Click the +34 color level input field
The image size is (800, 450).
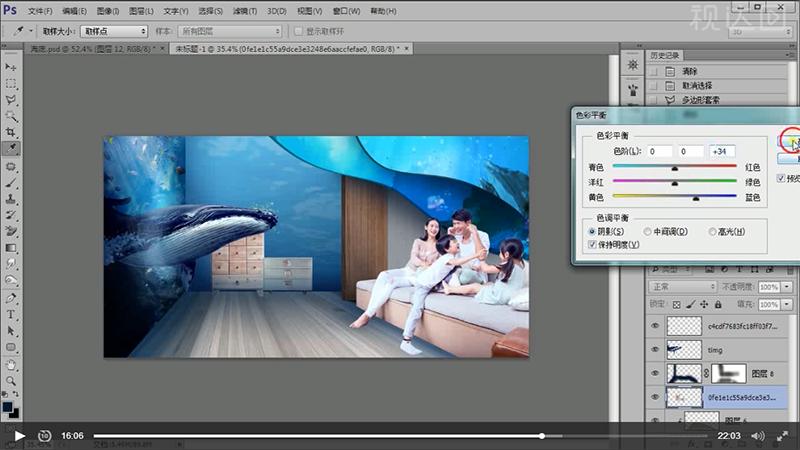click(x=722, y=152)
